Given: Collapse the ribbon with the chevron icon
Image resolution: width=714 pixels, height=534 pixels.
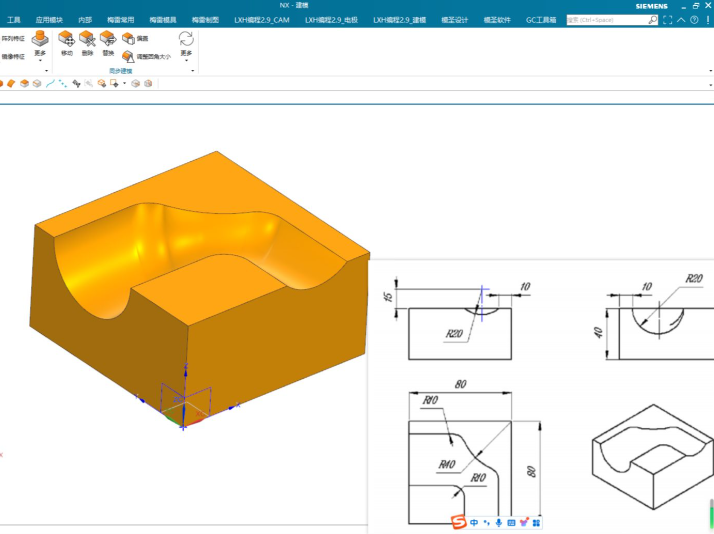Looking at the screenshot, I should click(x=681, y=20).
